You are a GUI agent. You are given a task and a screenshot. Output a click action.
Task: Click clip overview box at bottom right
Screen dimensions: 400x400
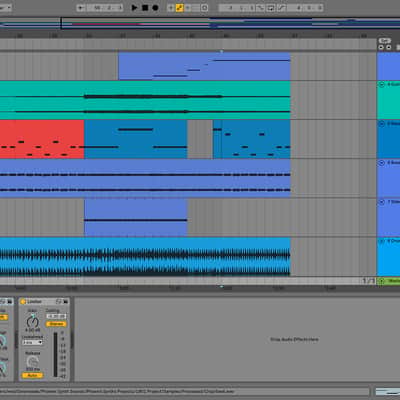click(x=387, y=392)
